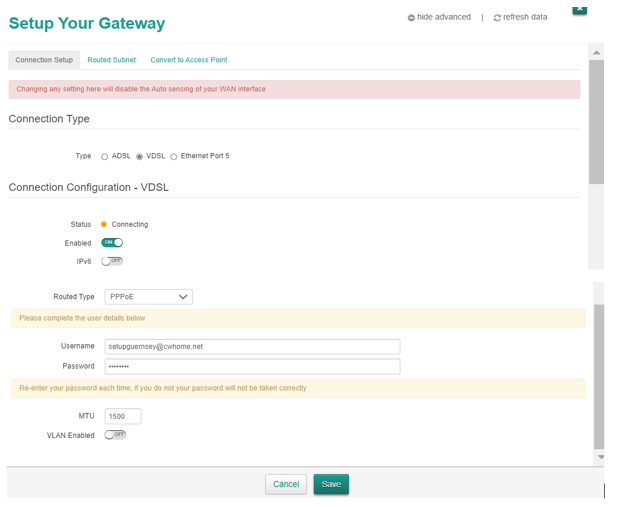This screenshot has height=507, width=617.
Task: Go to Convert to Access Point tab
Action: click(188, 60)
